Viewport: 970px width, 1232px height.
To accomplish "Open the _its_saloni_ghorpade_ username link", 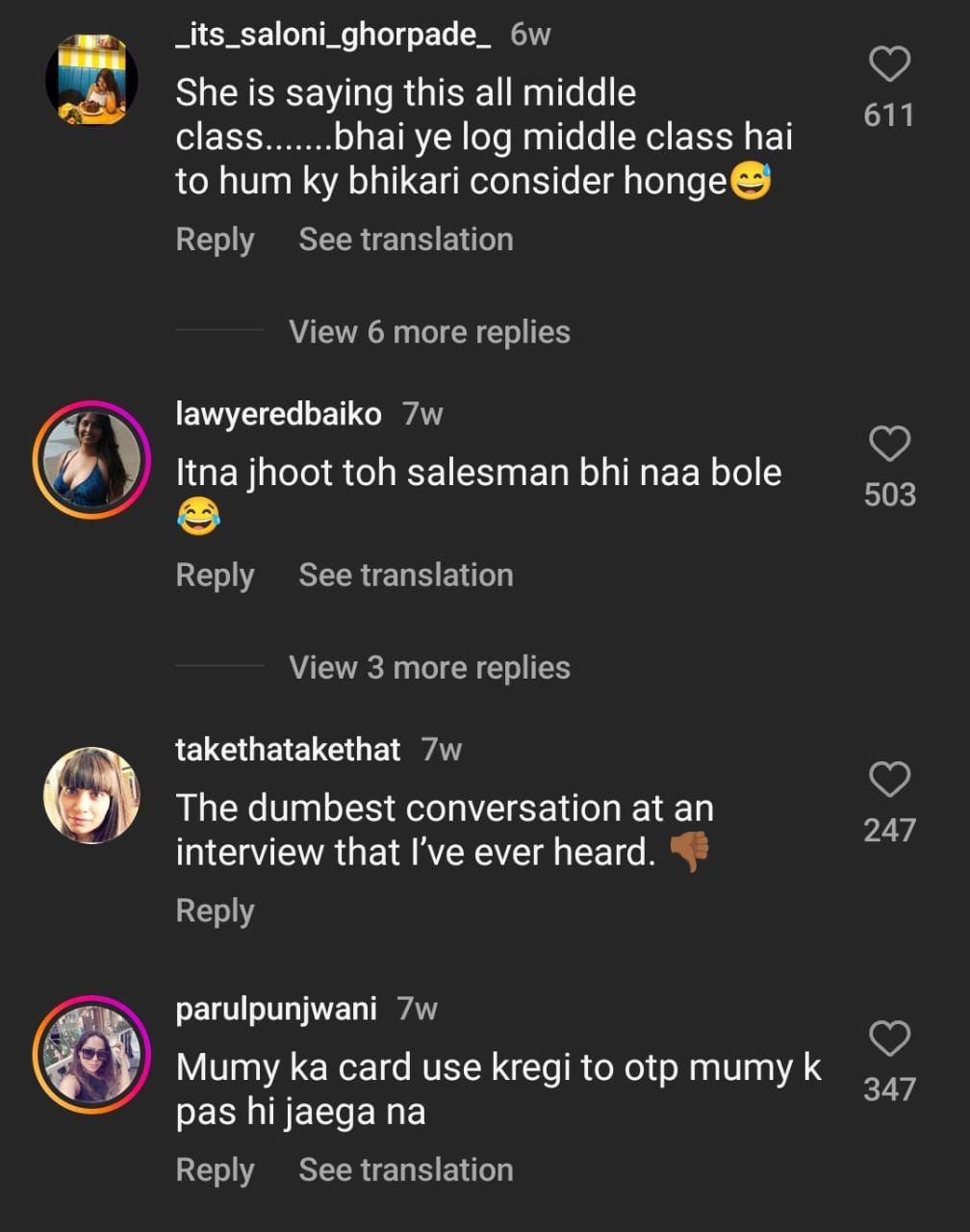I will (x=333, y=35).
